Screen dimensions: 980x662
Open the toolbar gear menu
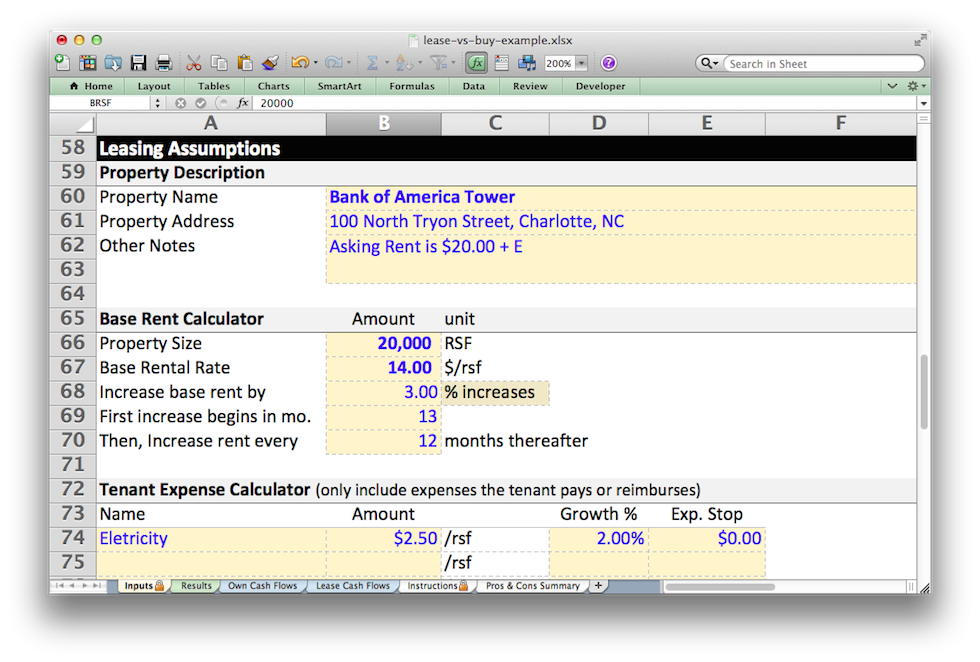click(914, 86)
